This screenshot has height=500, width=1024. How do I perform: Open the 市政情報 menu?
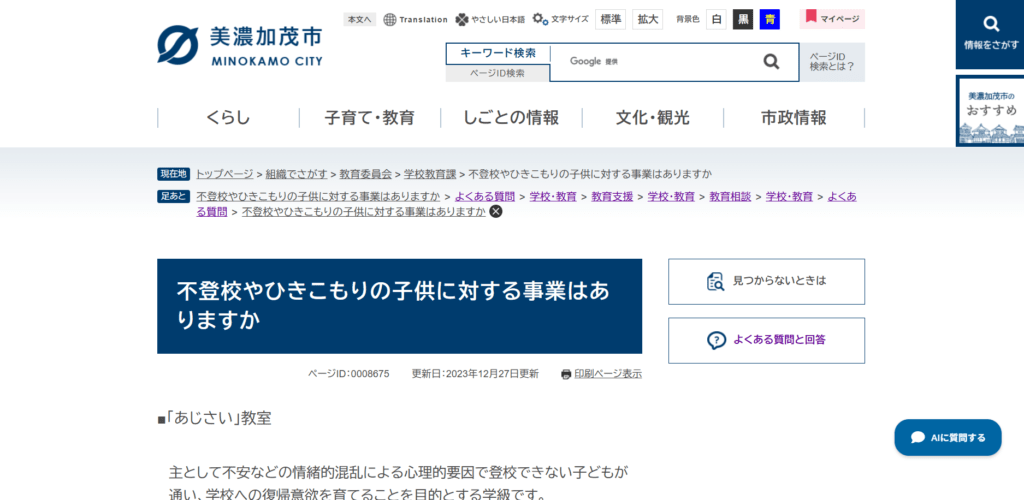coord(794,118)
